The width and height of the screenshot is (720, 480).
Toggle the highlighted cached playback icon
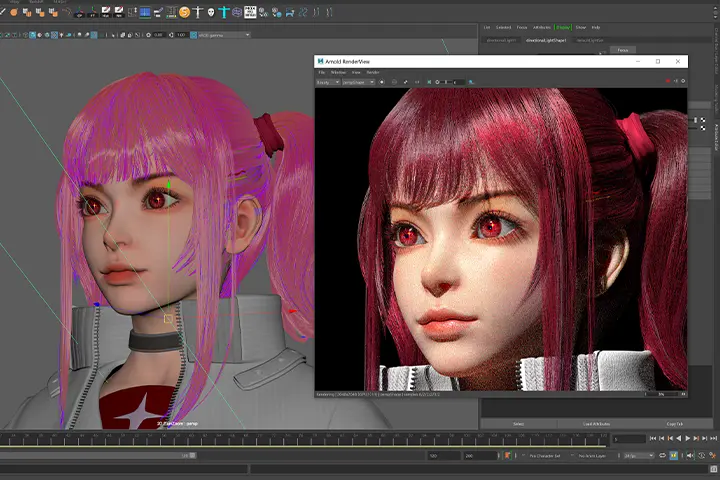673,456
